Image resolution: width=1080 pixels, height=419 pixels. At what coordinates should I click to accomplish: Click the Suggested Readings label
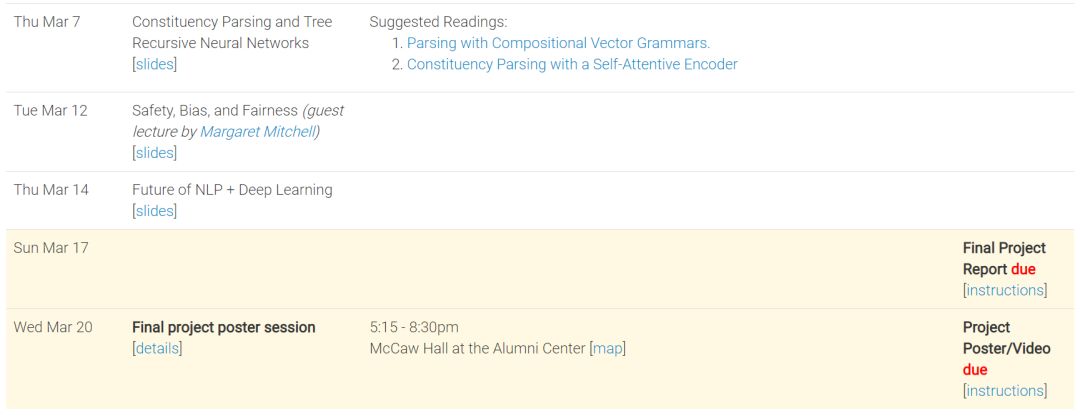coord(438,22)
